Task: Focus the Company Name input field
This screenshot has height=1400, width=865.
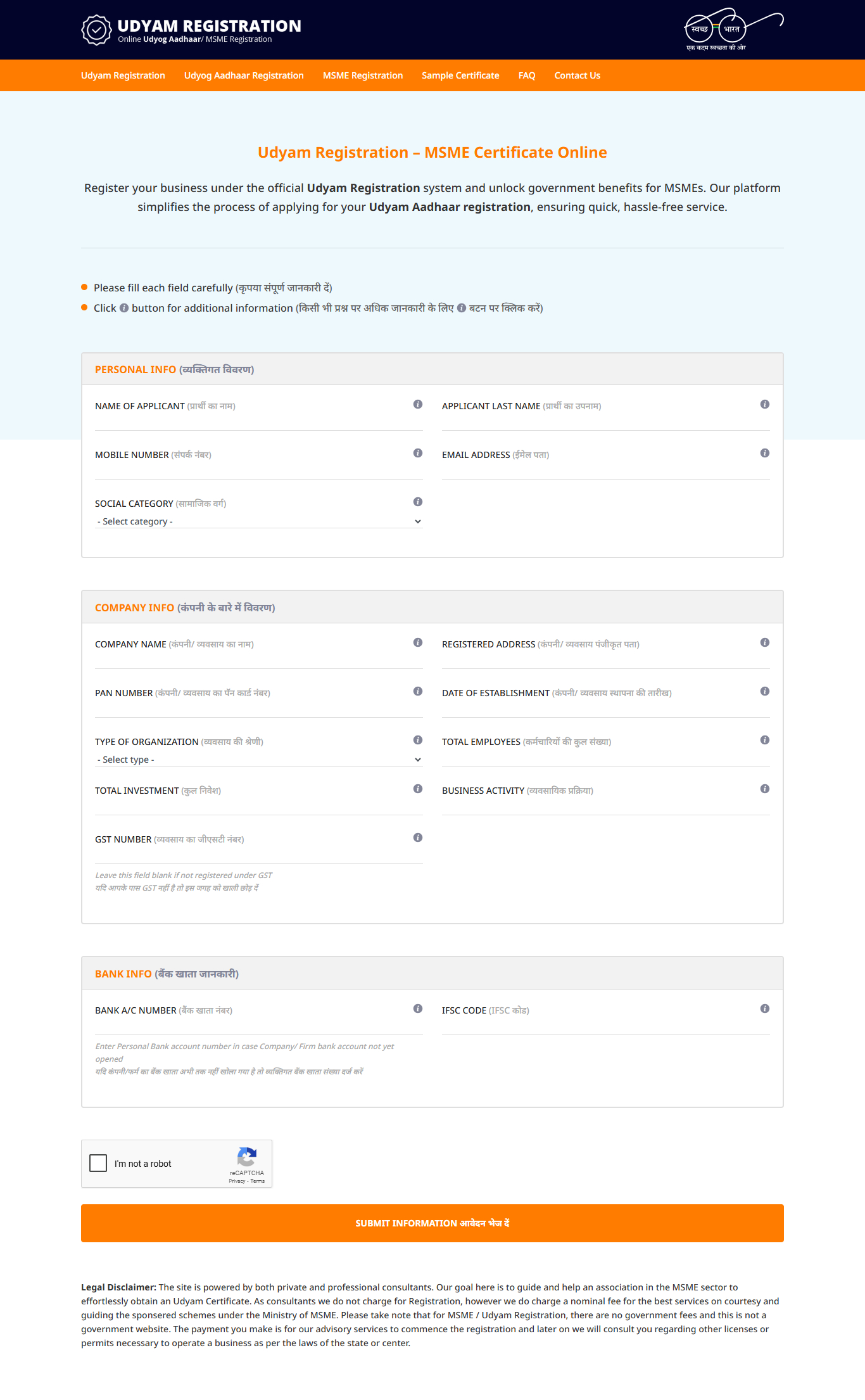Action: pos(258,659)
